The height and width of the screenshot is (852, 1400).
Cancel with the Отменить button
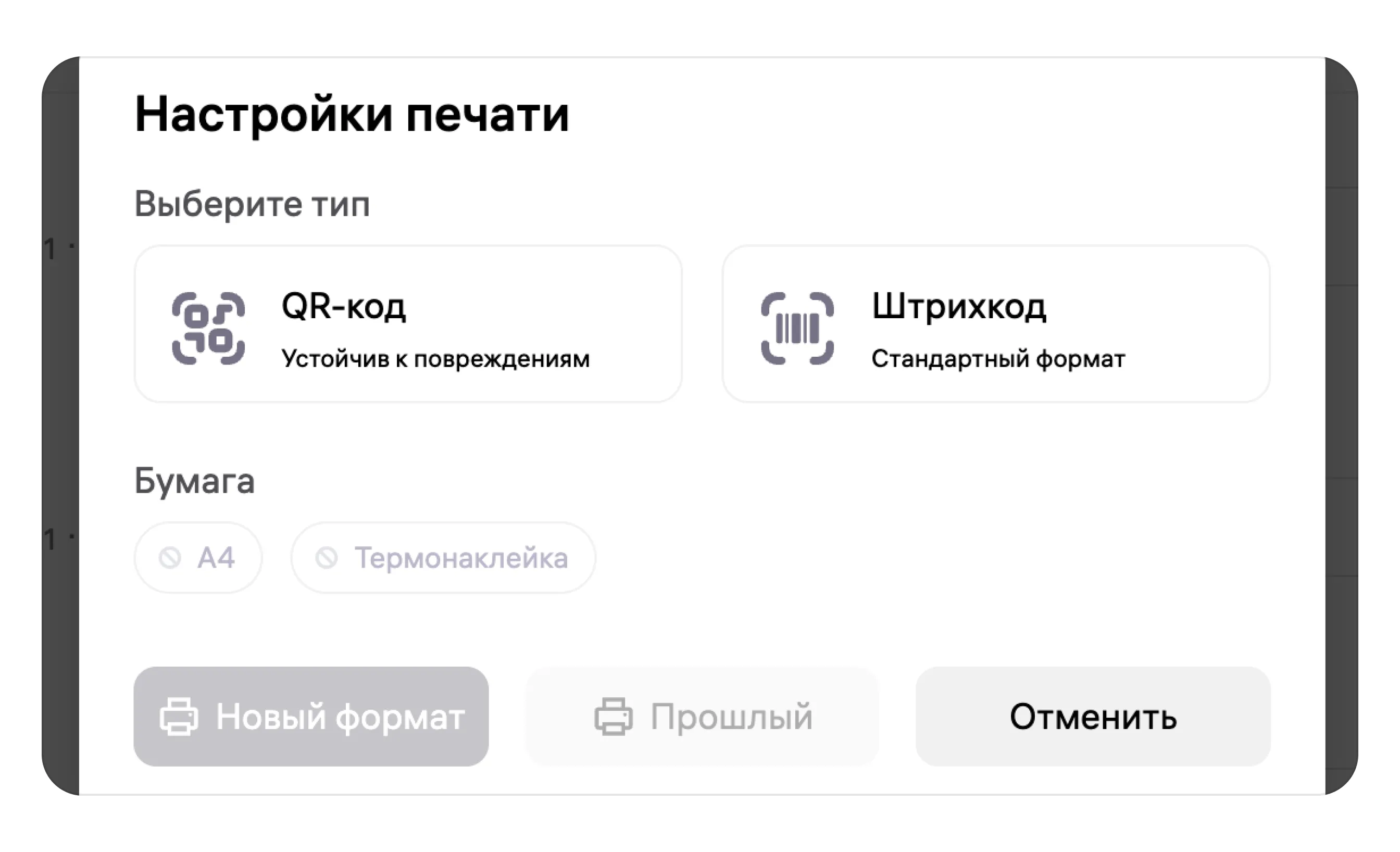[1093, 717]
